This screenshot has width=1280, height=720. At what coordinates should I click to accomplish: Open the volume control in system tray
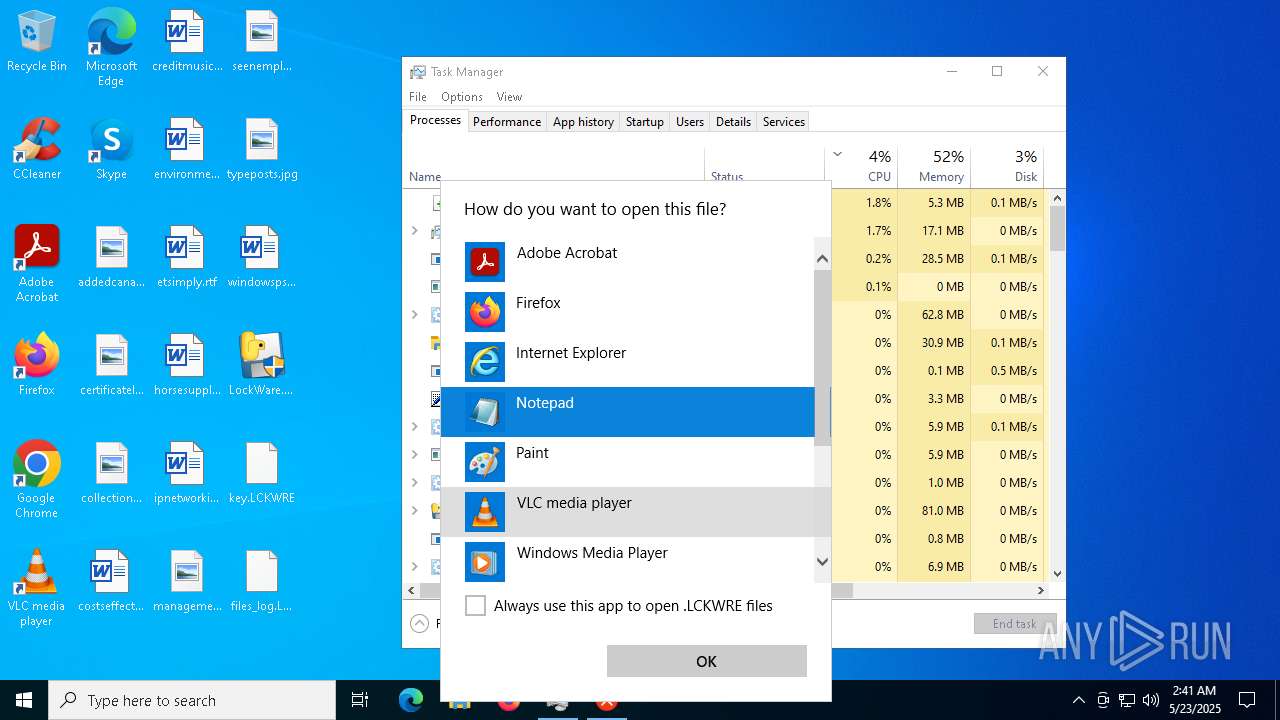tap(1151, 700)
